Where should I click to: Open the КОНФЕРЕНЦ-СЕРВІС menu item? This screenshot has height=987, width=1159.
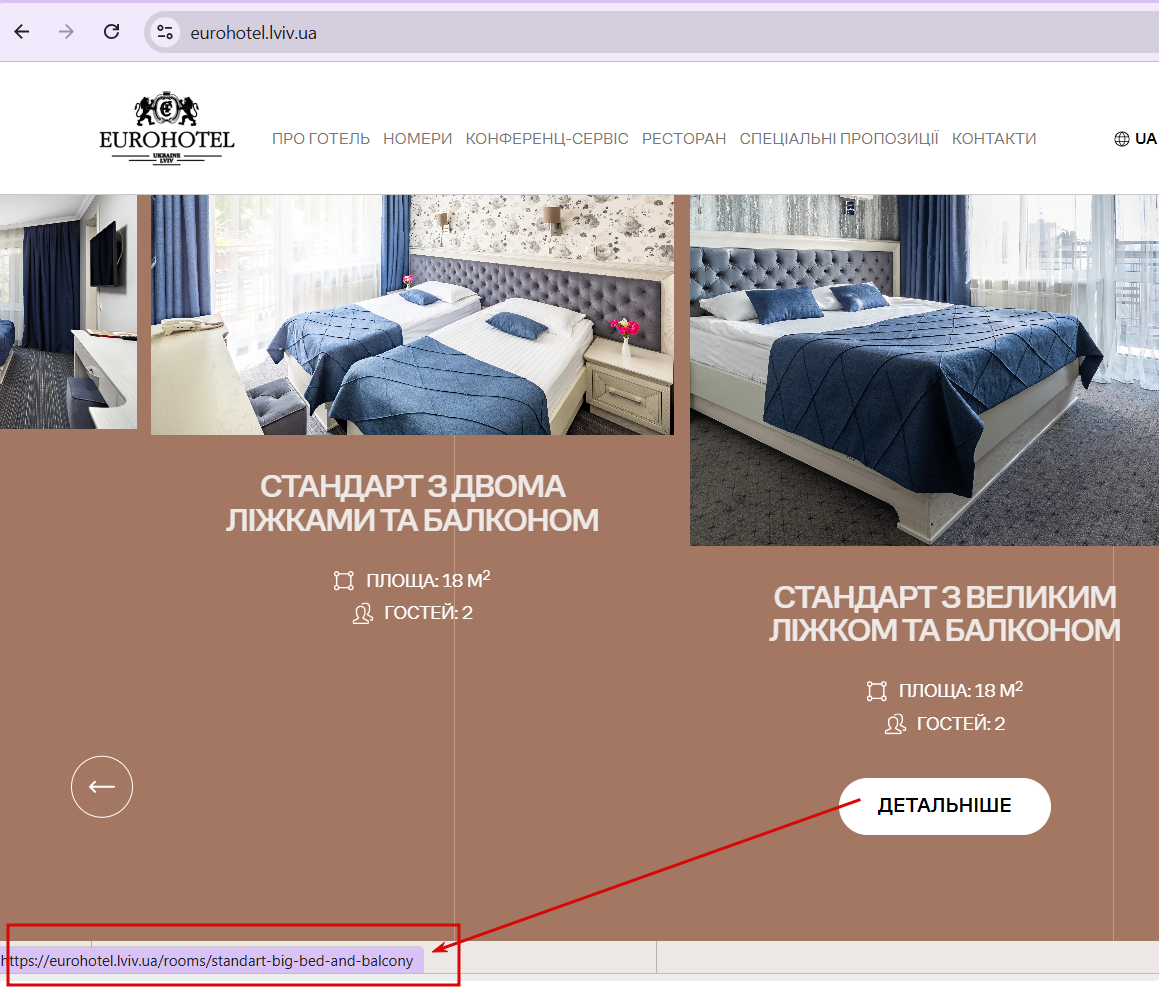point(547,139)
